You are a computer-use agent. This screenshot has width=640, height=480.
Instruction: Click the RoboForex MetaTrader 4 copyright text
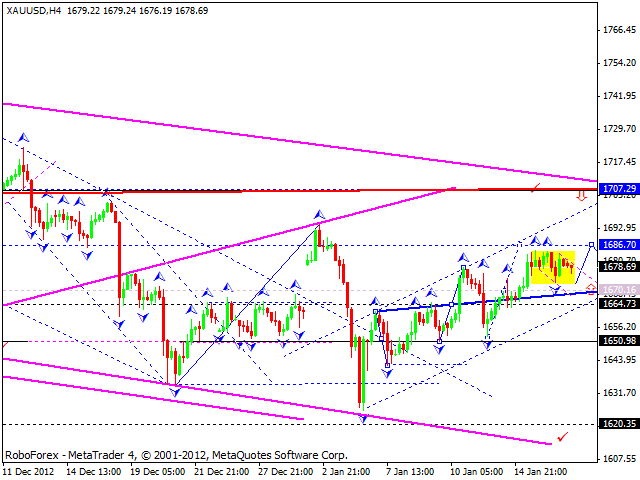click(x=176, y=455)
